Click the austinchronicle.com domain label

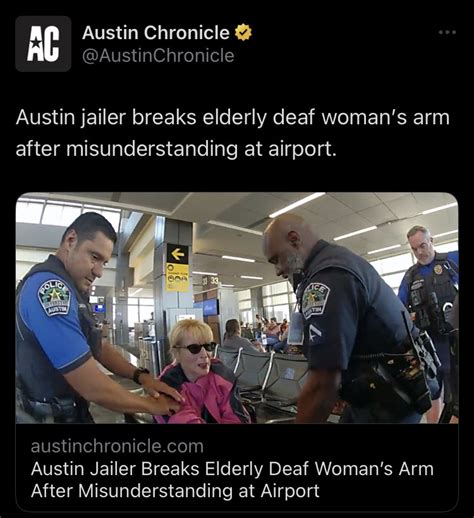[117, 446]
